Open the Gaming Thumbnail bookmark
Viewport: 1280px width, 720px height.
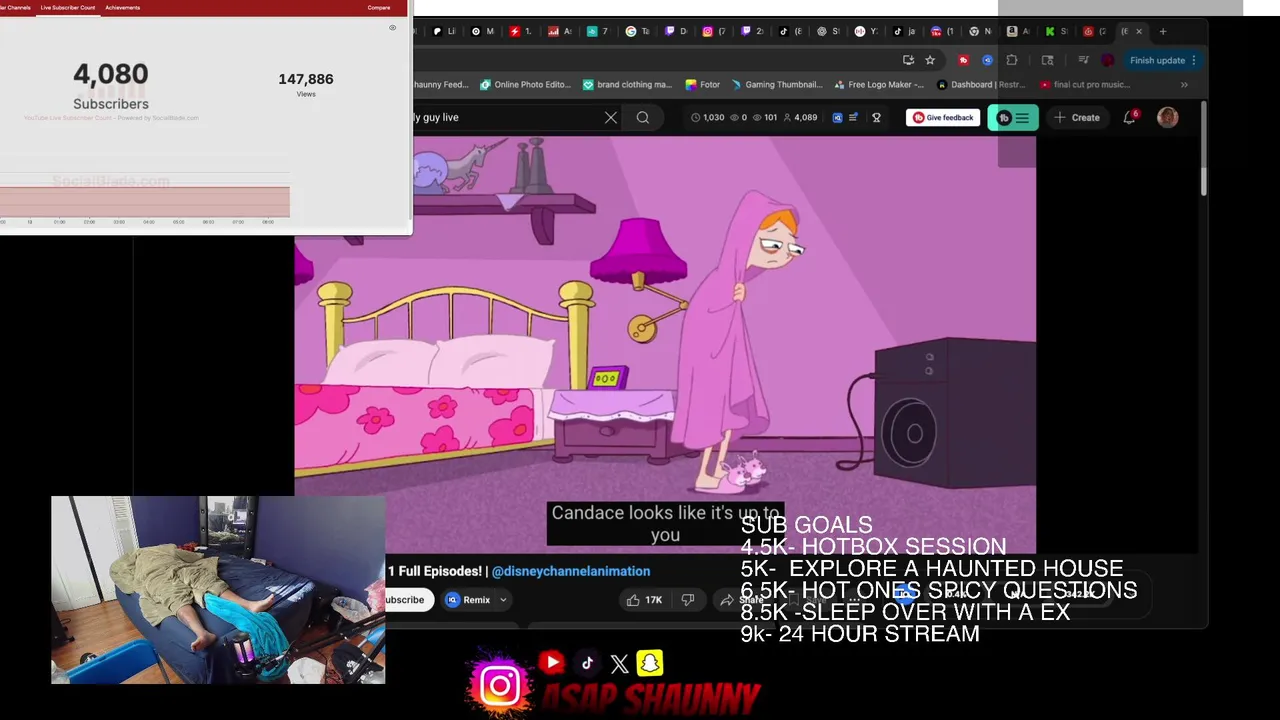pos(776,85)
